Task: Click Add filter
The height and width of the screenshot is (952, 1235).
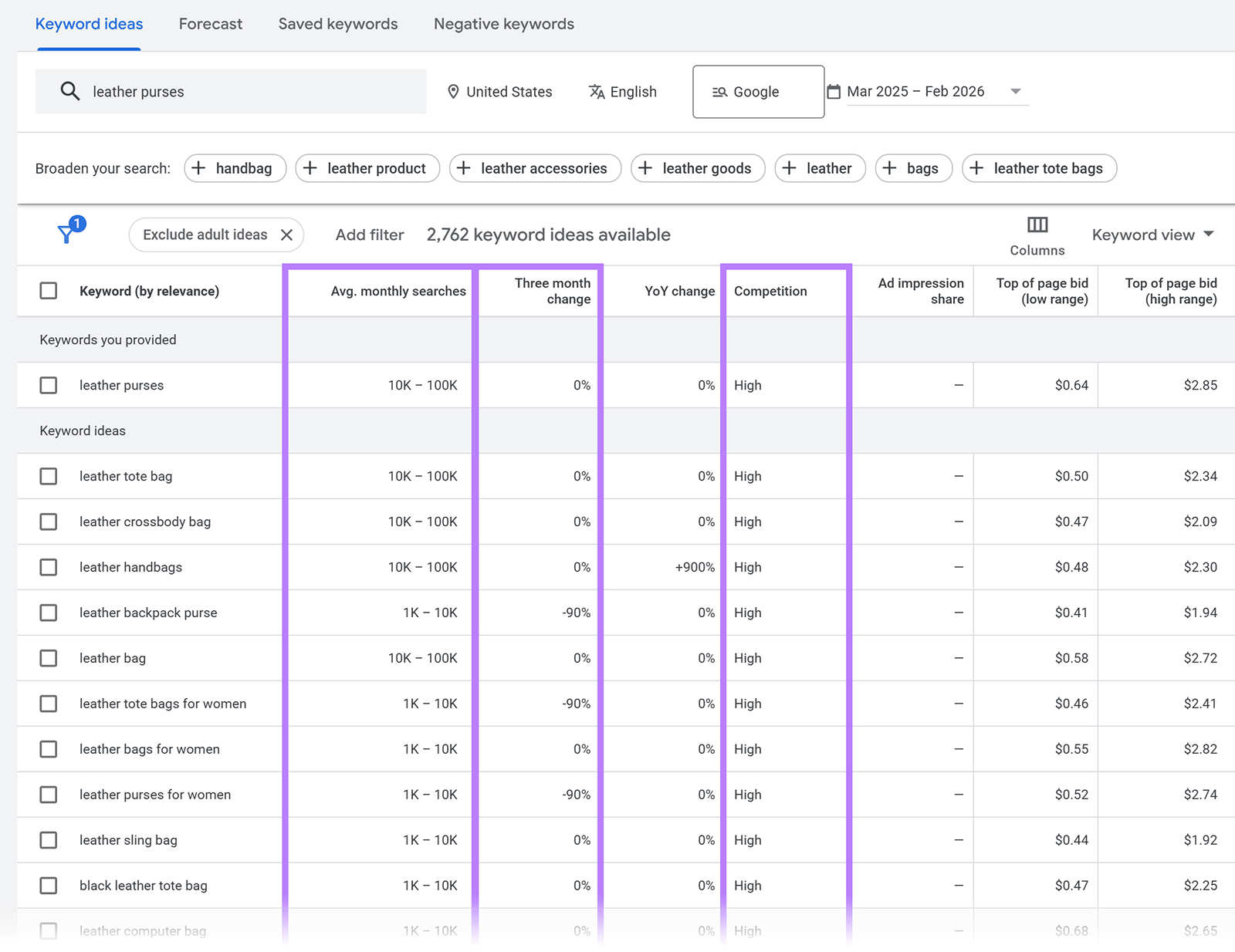Action: tap(370, 235)
